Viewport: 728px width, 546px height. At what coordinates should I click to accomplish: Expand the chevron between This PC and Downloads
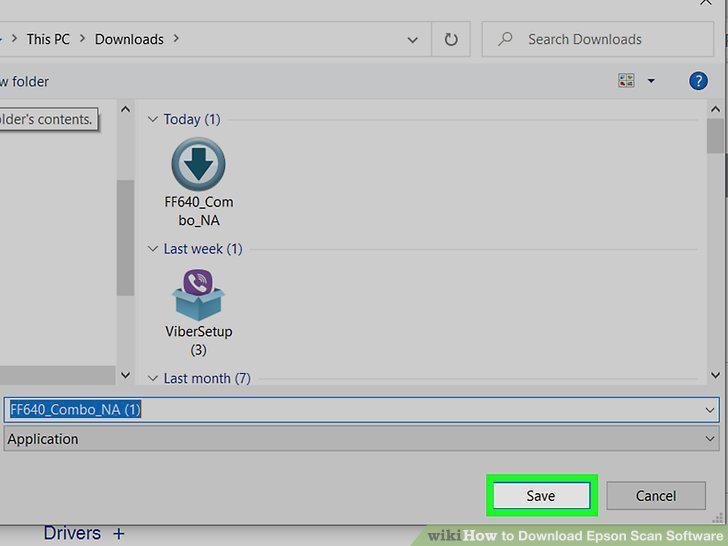click(x=83, y=39)
